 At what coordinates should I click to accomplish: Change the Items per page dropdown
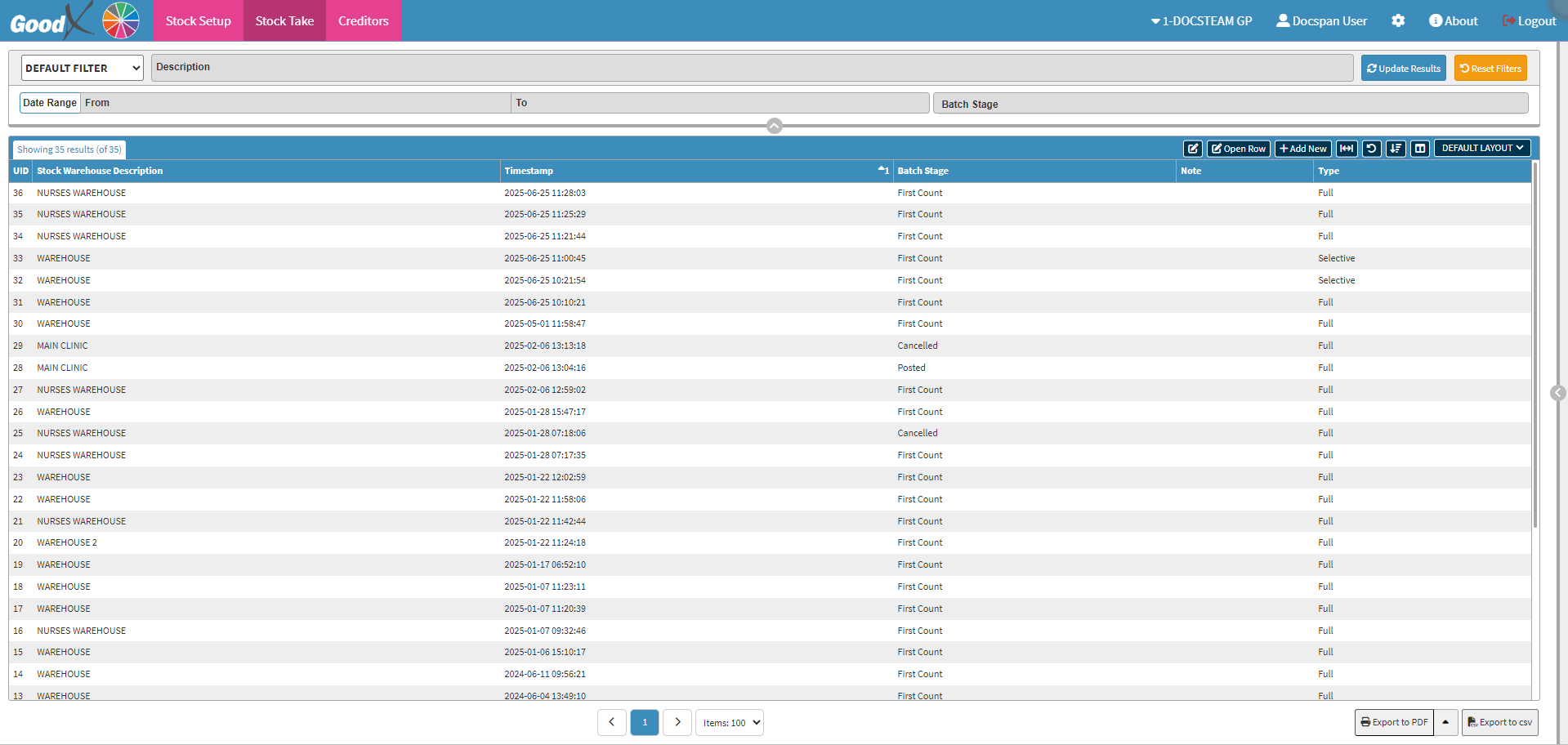click(x=730, y=722)
